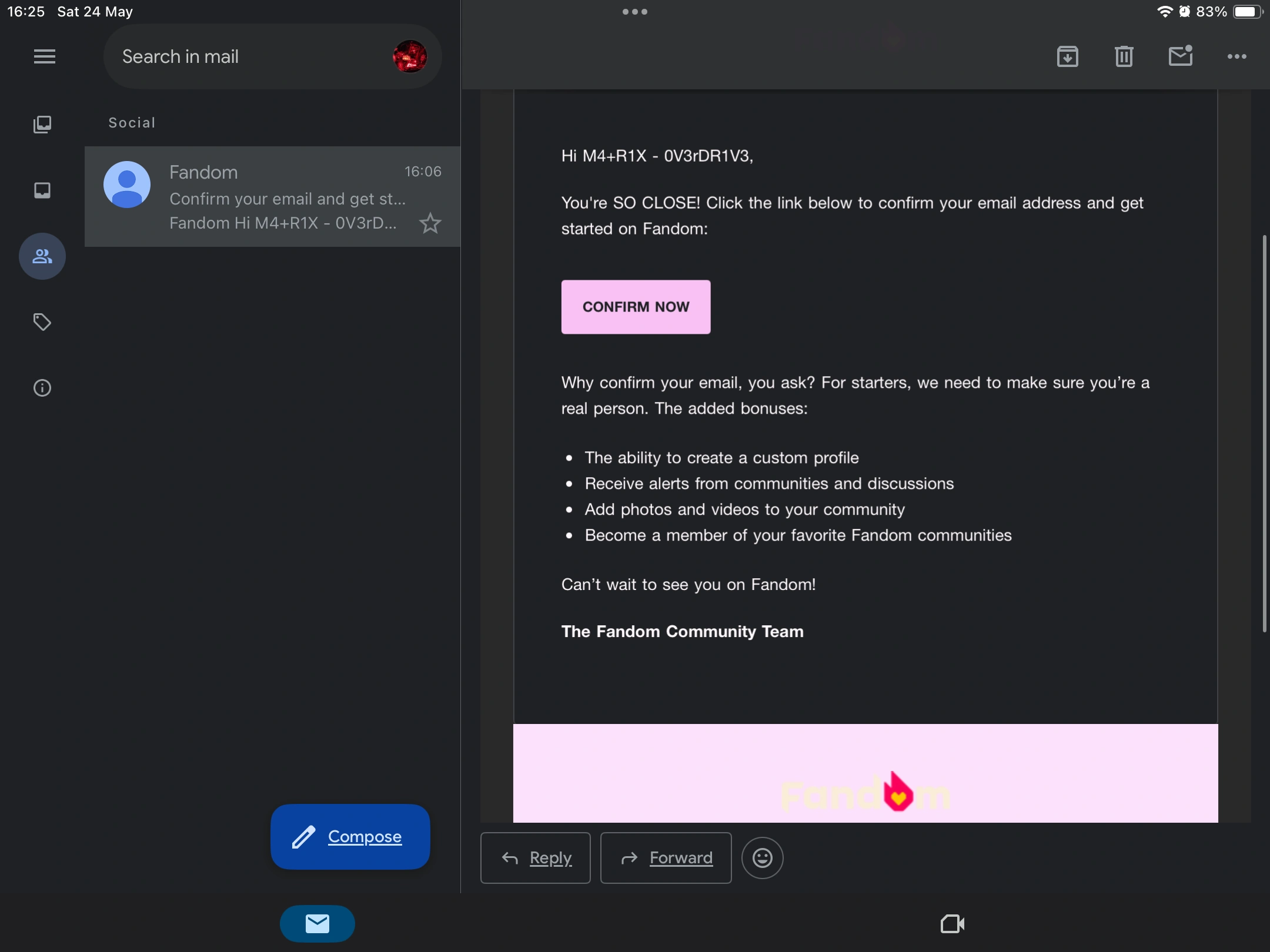Screen dimensions: 1270x952
Task: Add an emoji reaction
Action: click(763, 858)
